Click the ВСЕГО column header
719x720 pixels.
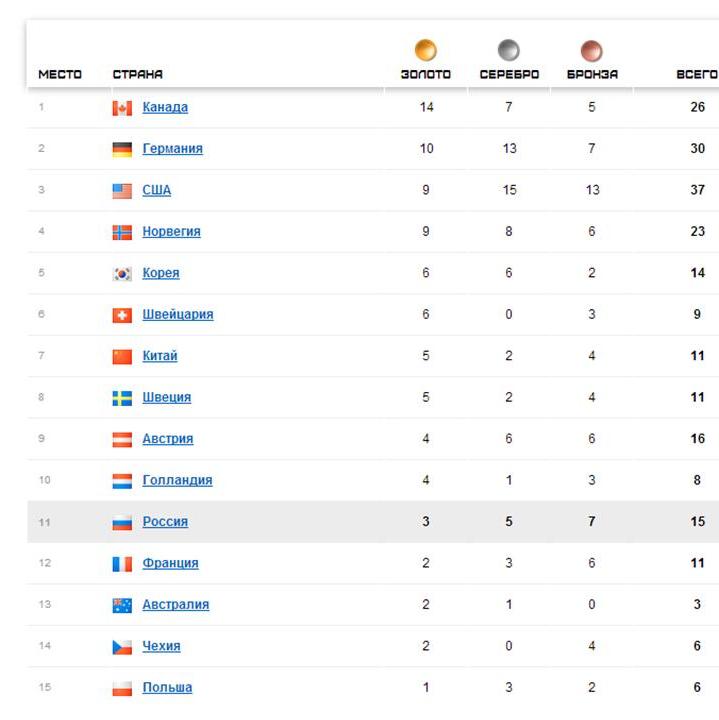click(697, 74)
